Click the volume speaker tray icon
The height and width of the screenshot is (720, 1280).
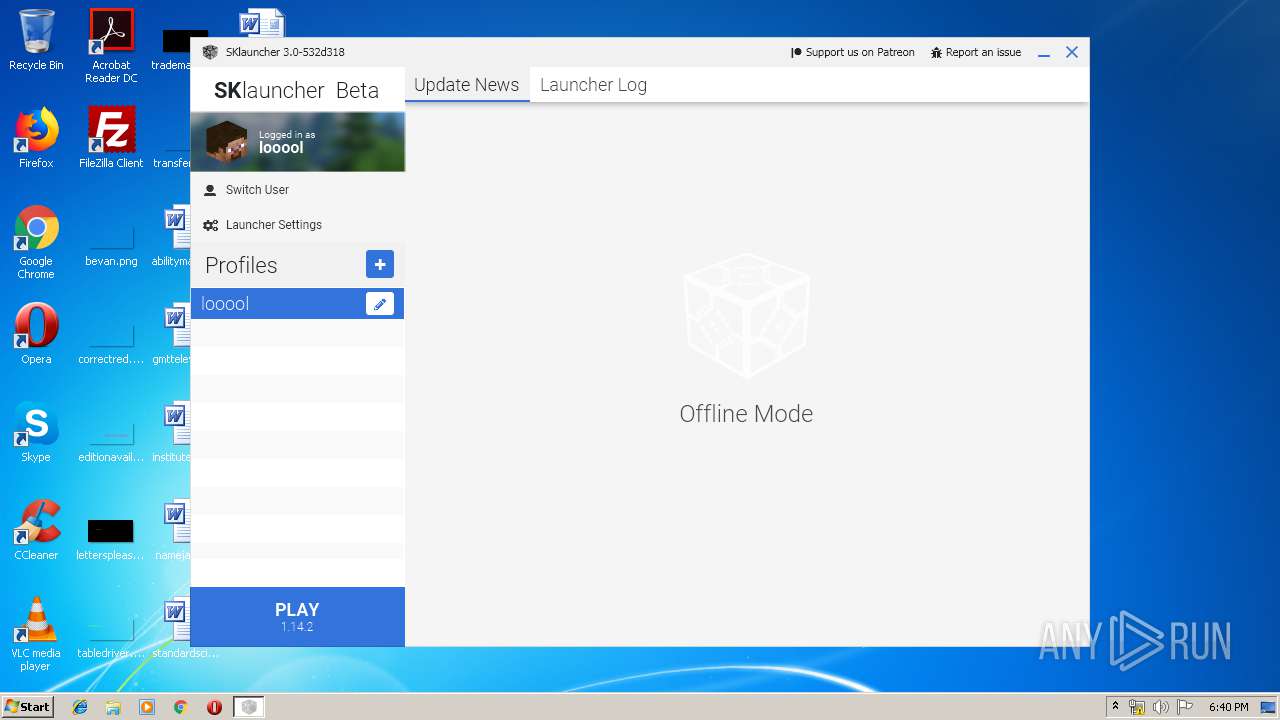(x=1160, y=707)
